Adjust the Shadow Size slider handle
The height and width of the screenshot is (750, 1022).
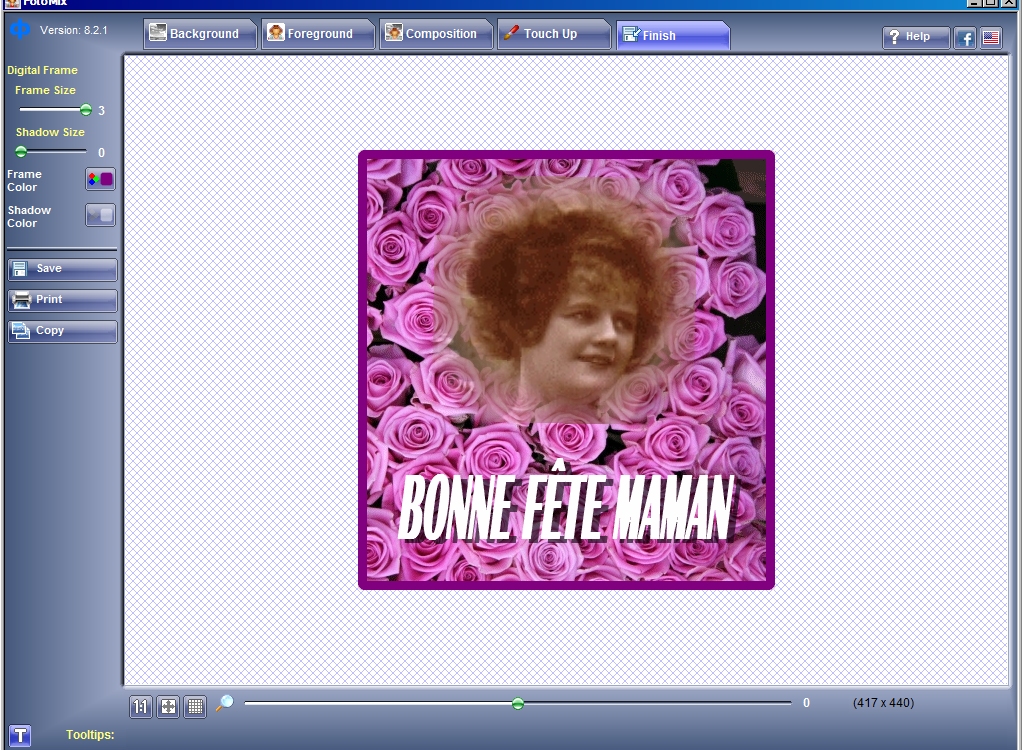tap(21, 152)
